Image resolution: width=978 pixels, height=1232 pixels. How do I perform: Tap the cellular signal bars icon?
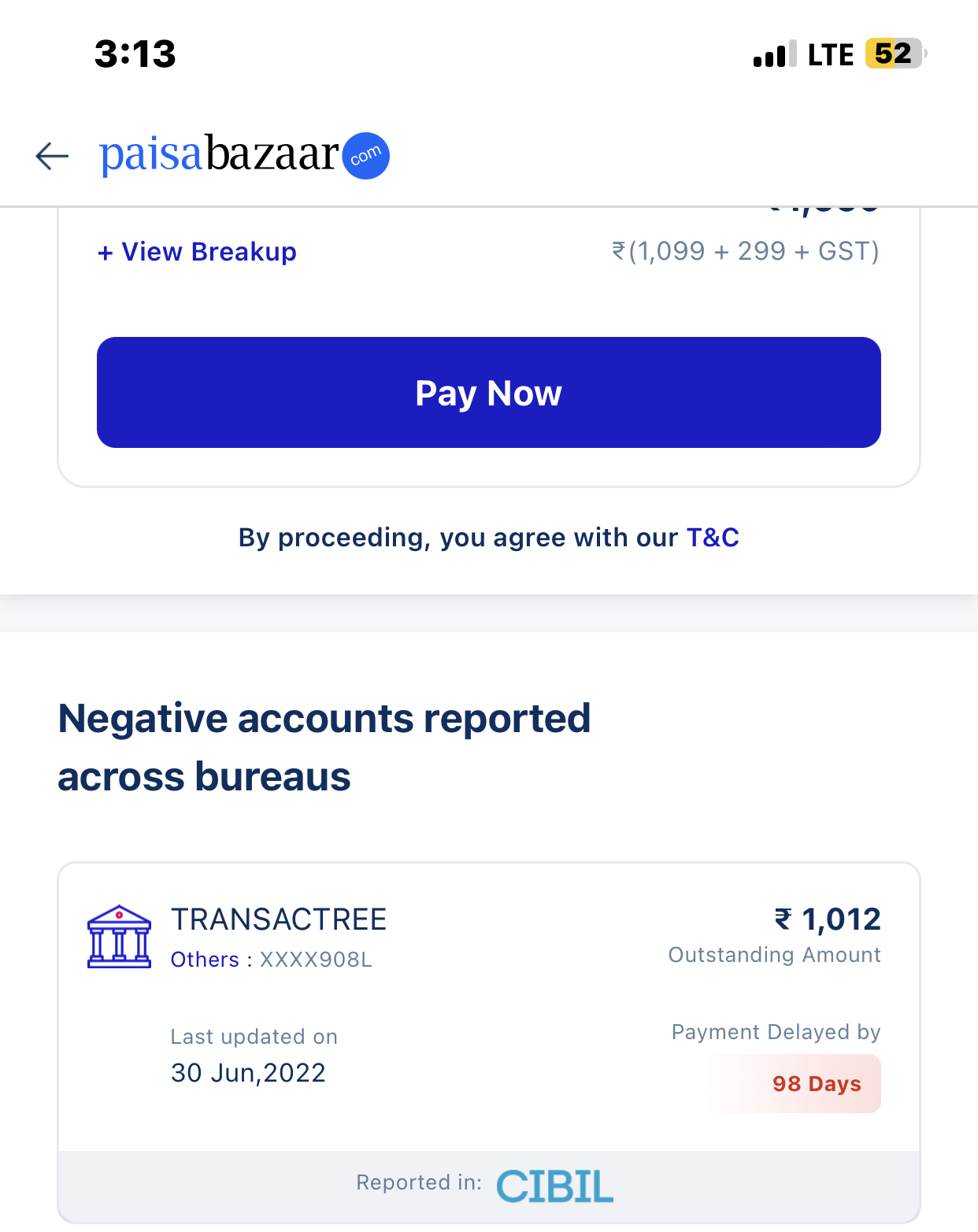[774, 54]
